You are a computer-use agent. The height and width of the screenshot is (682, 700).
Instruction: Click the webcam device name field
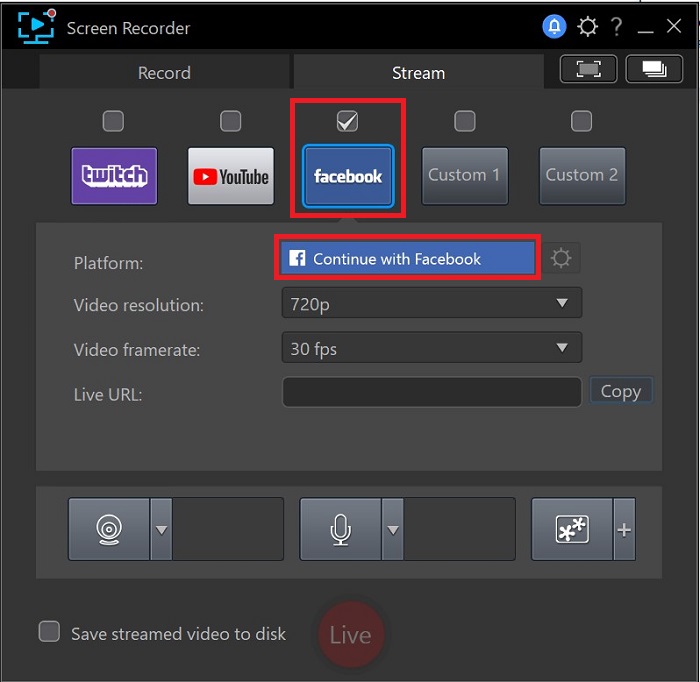click(228, 529)
